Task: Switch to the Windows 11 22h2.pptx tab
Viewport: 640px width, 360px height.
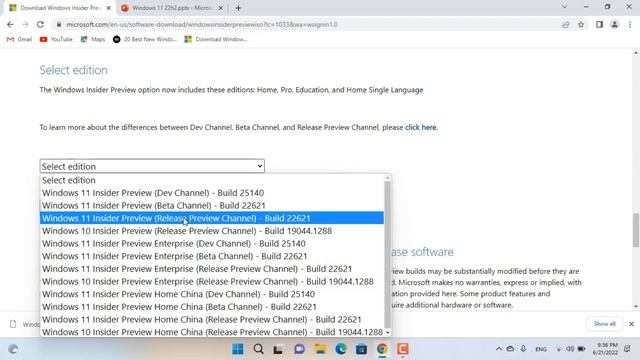Action: click(171, 8)
